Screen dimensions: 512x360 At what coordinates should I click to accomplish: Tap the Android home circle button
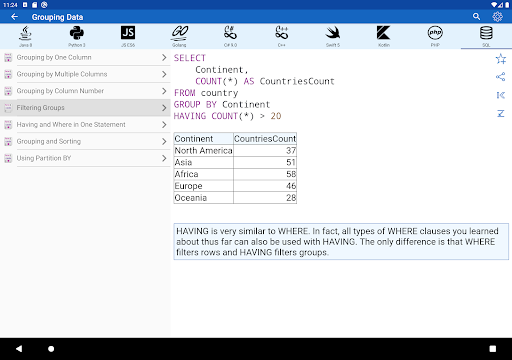pyautogui.click(x=51, y=349)
